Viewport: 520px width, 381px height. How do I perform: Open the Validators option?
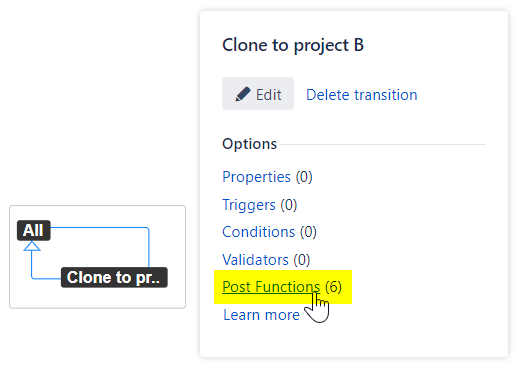255,260
